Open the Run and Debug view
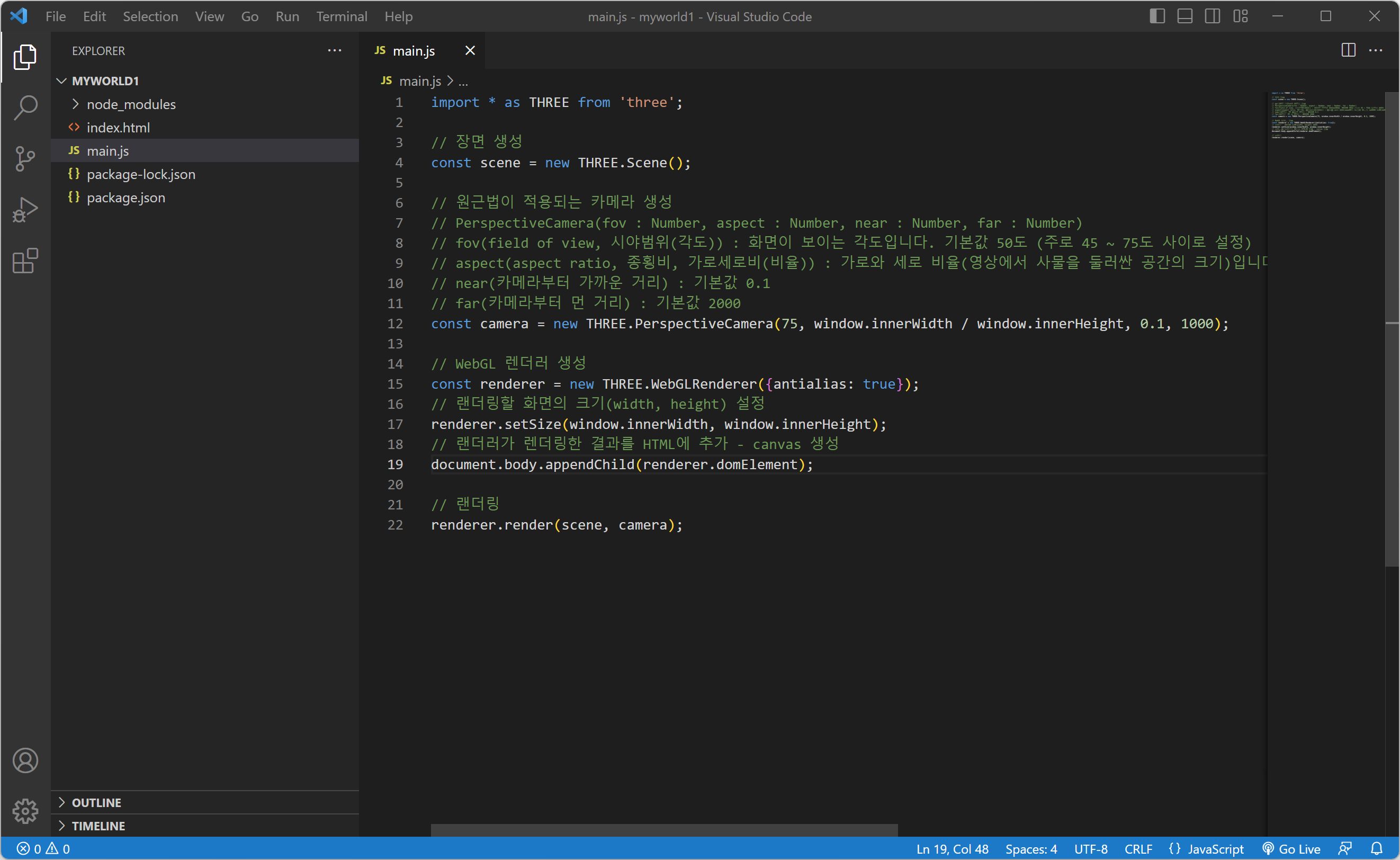This screenshot has width=1400, height=860. [x=25, y=210]
